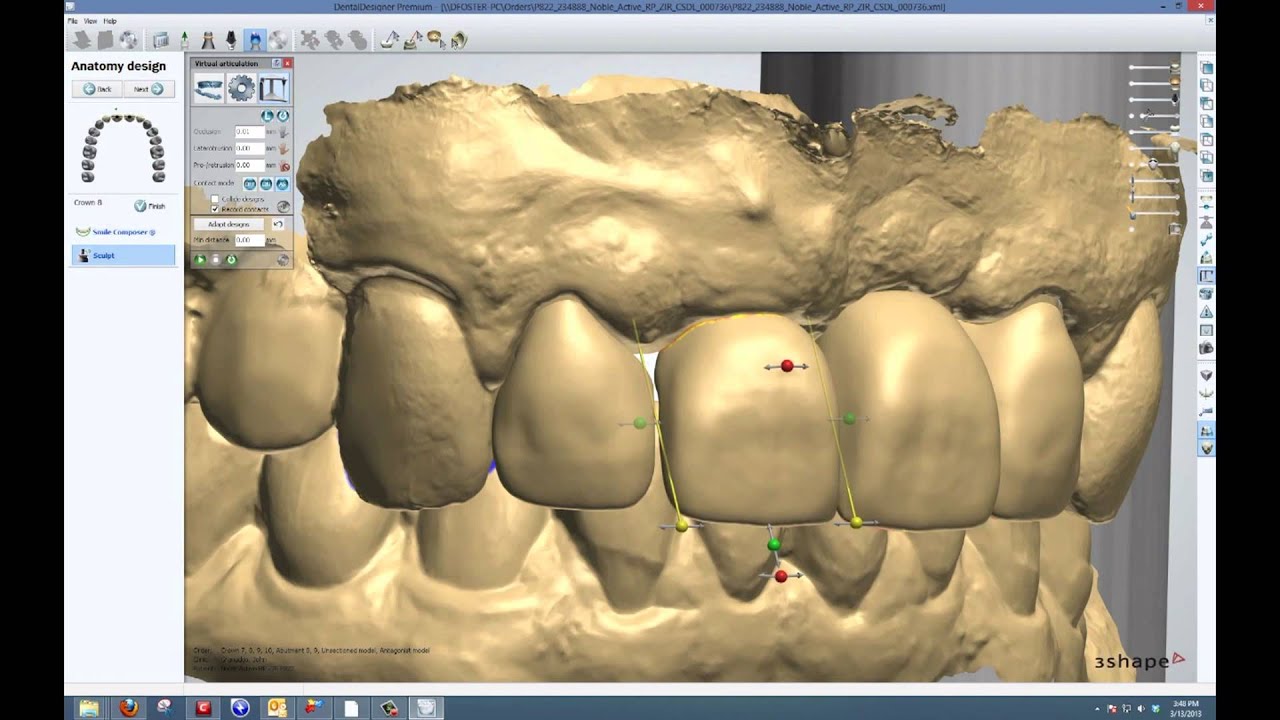Viewport: 1280px width, 720px height.
Task: Enable the Collide designs checkbox
Action: [x=215, y=199]
